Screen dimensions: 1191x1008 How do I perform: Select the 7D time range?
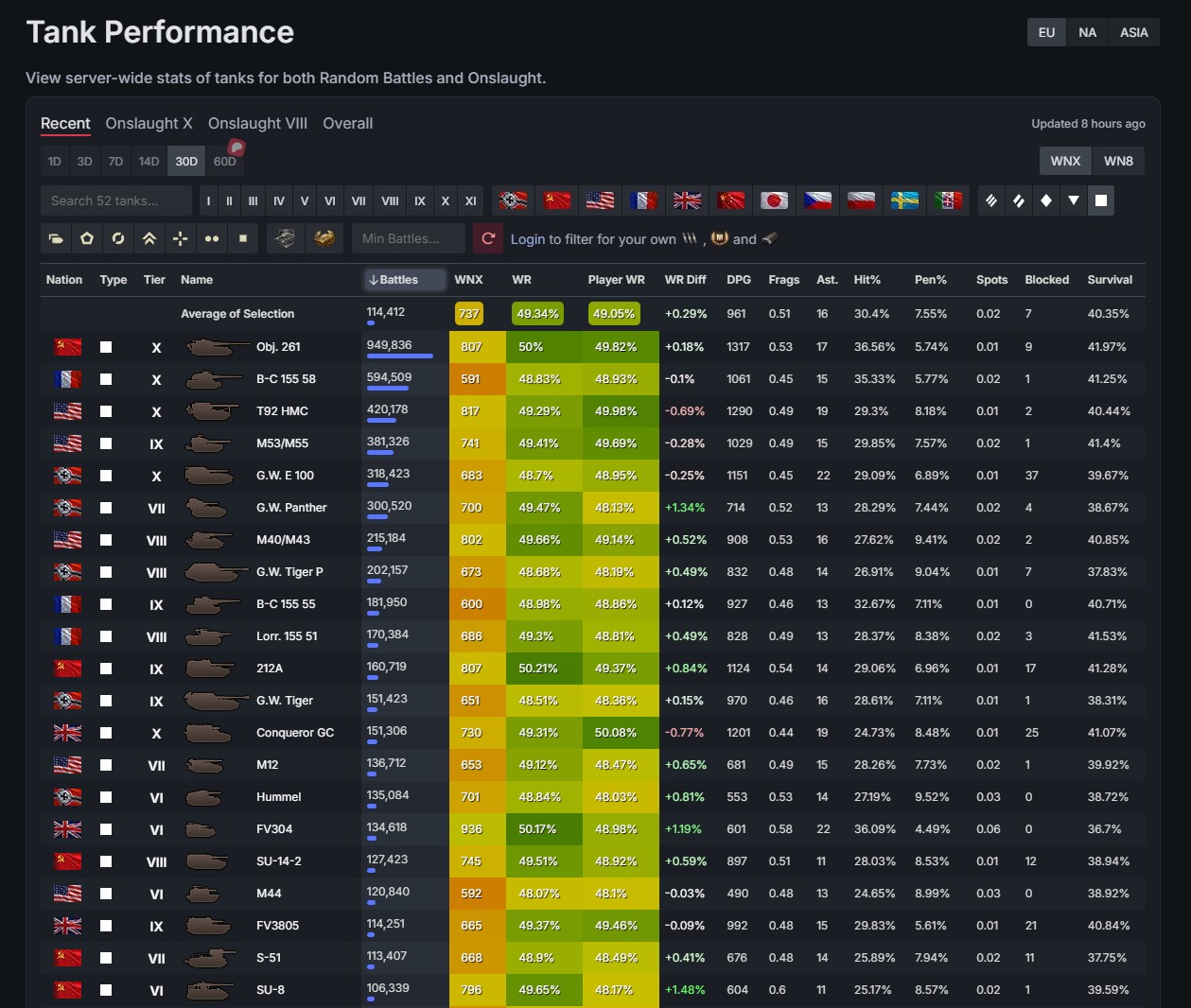click(x=115, y=162)
